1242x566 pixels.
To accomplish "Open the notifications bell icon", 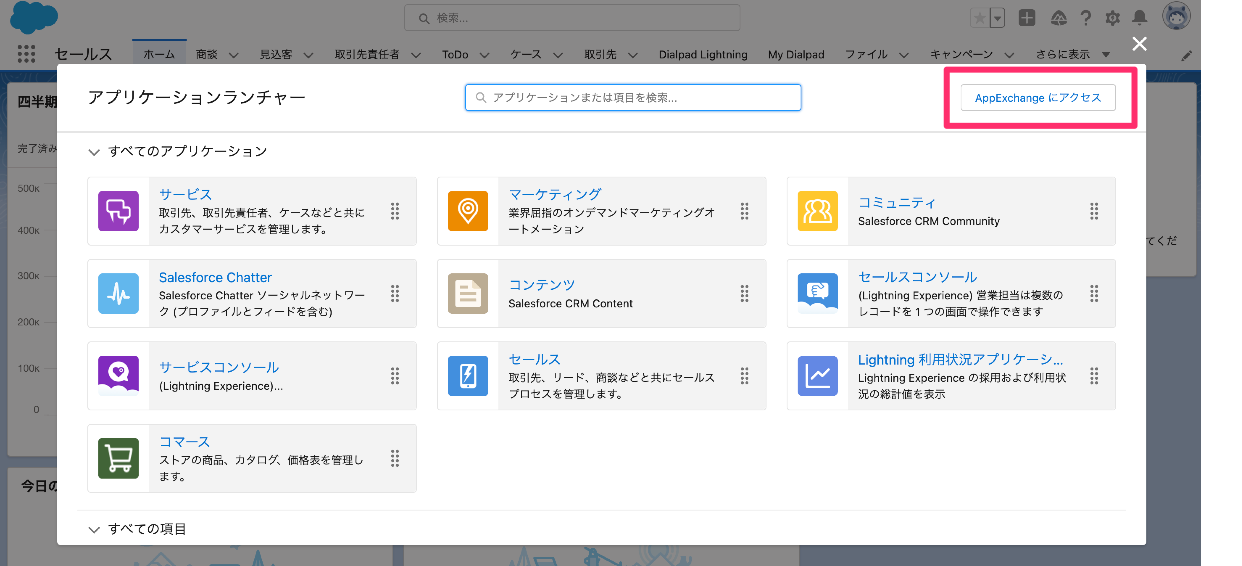I will [x=1139, y=18].
